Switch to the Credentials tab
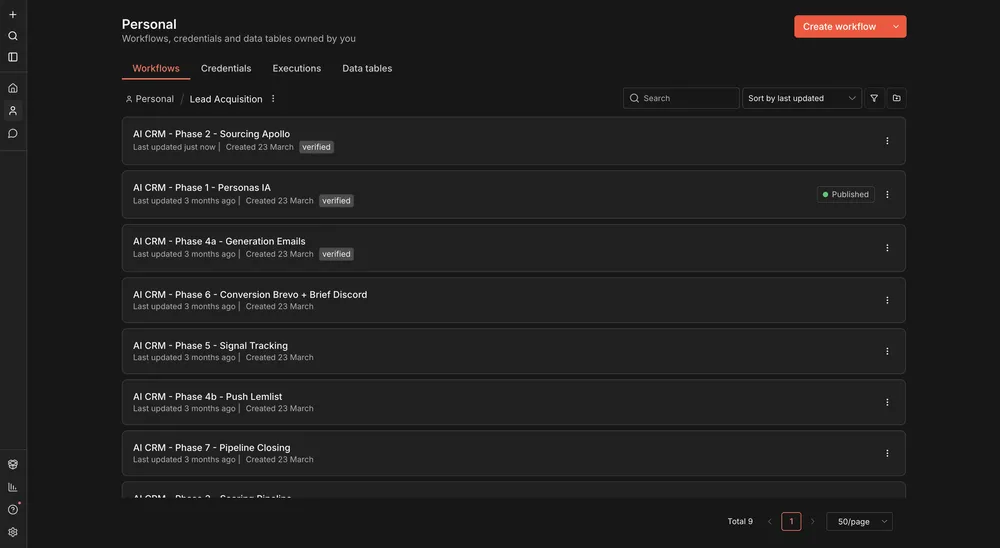The width and height of the screenshot is (1000, 548). click(226, 68)
